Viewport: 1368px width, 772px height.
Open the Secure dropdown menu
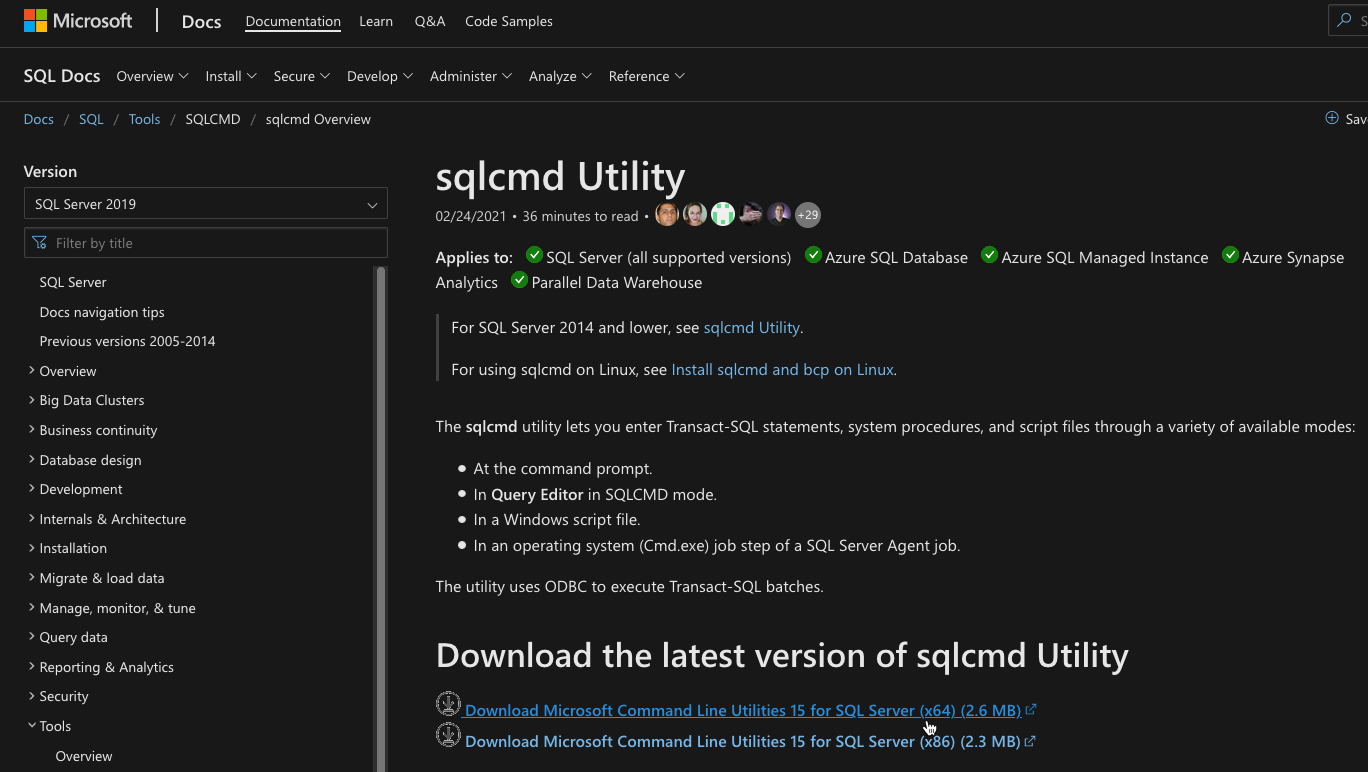click(x=302, y=76)
